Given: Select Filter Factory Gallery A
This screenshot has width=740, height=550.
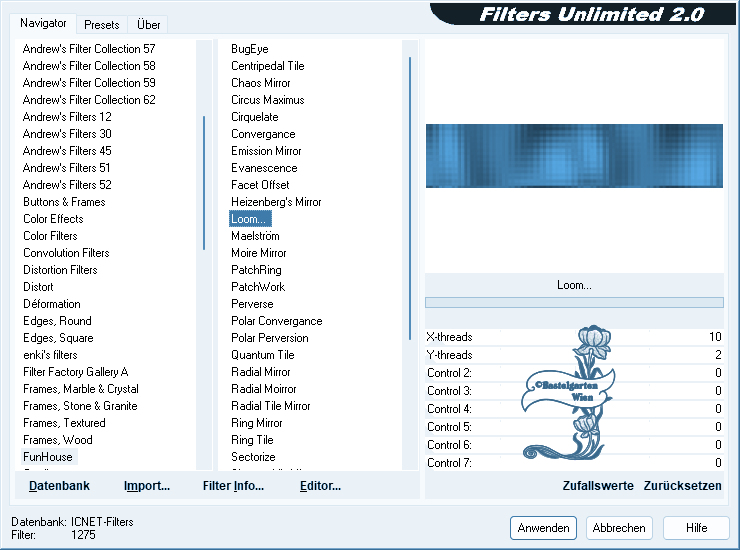Looking at the screenshot, I should click(76, 372).
